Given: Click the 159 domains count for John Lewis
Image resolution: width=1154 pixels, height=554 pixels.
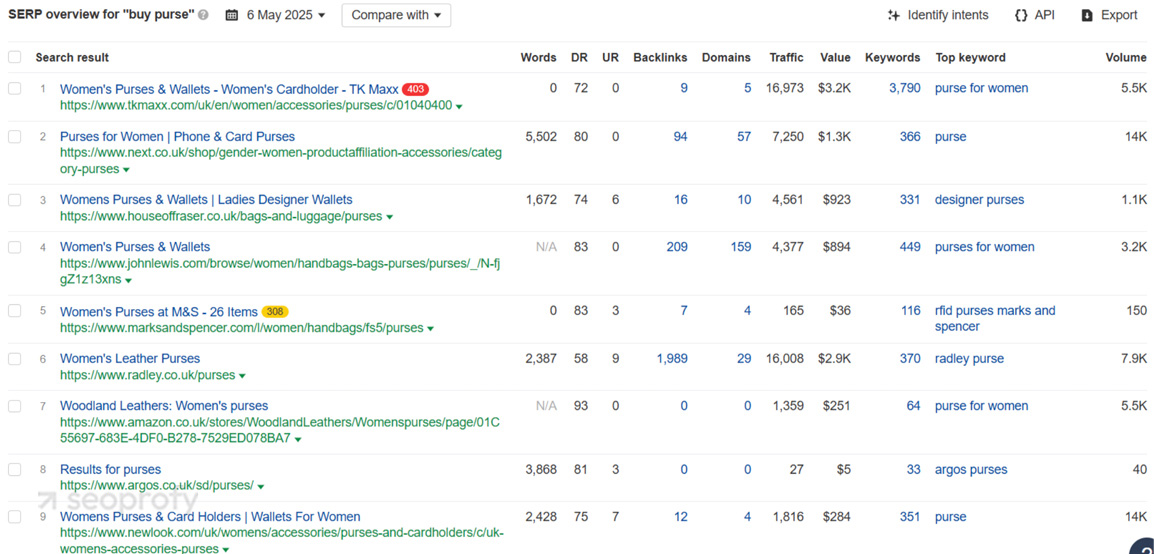Looking at the screenshot, I should point(741,247).
